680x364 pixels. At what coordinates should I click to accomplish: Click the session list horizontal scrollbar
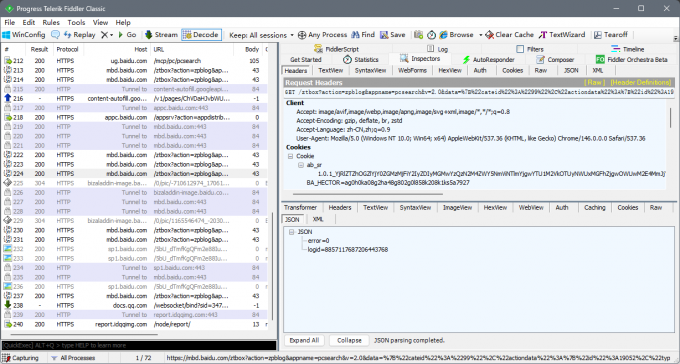[x=85, y=335]
